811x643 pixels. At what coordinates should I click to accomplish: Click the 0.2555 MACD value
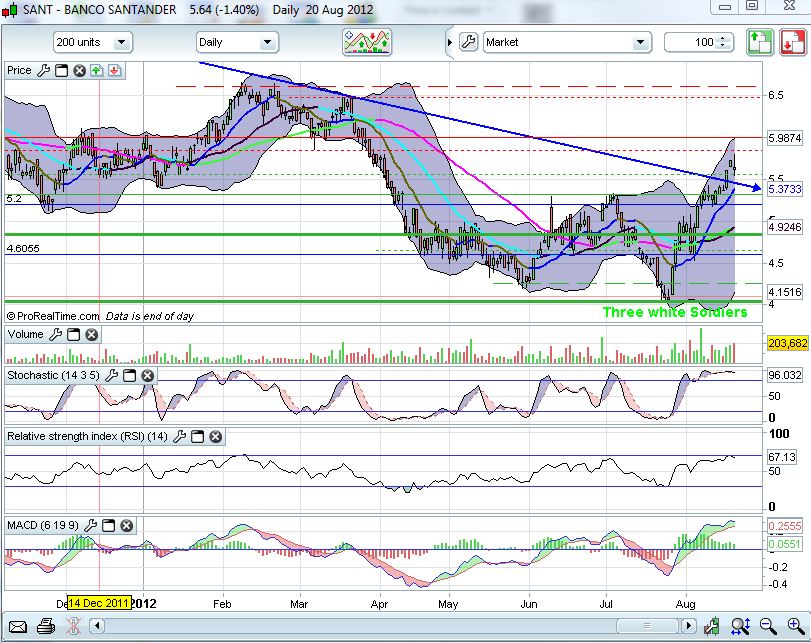coord(785,526)
